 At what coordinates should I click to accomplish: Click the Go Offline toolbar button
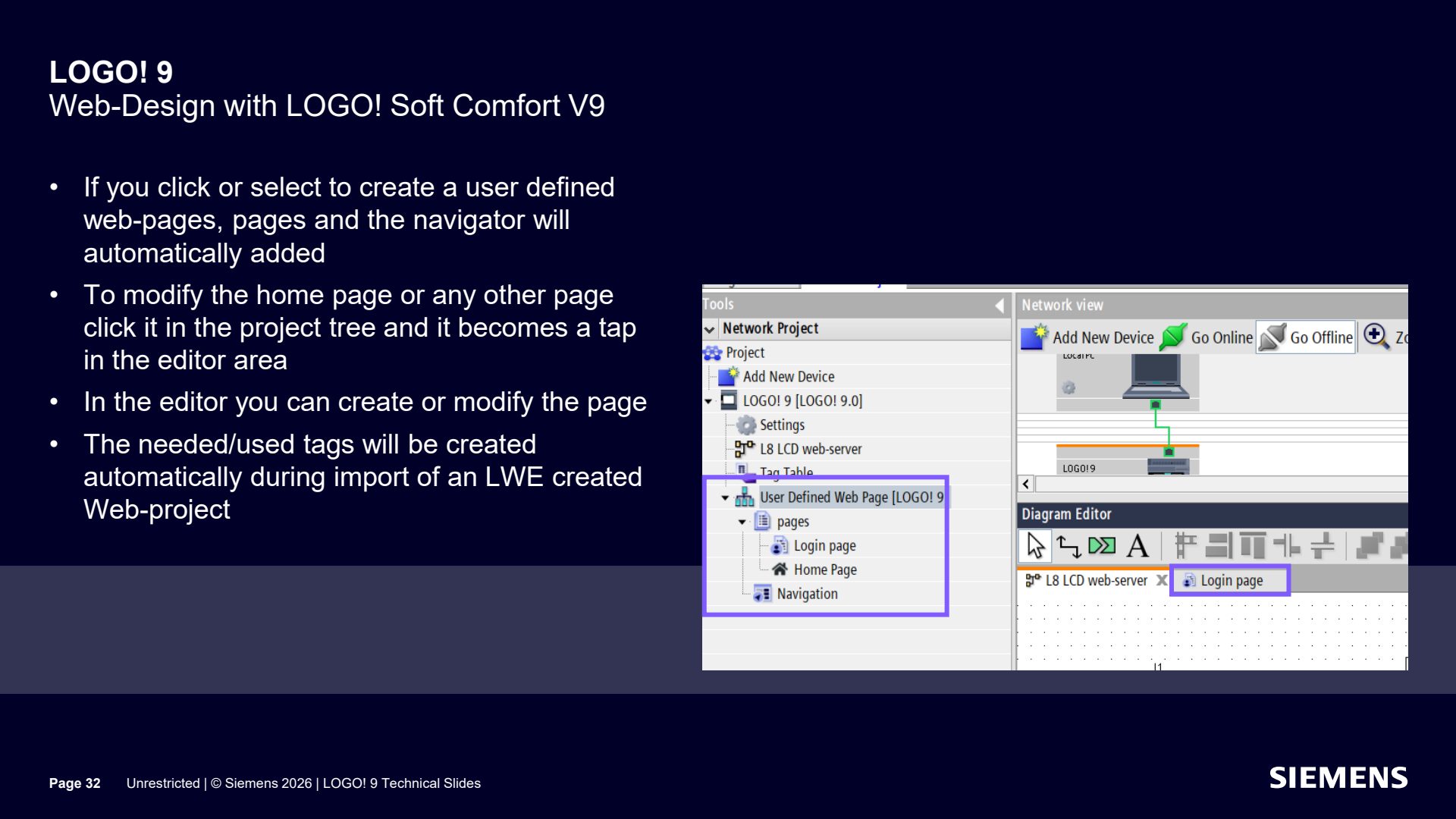tap(1306, 337)
